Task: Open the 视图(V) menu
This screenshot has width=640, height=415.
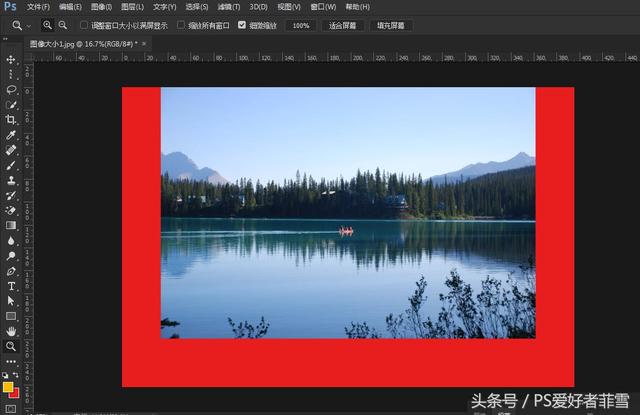Action: (289, 7)
